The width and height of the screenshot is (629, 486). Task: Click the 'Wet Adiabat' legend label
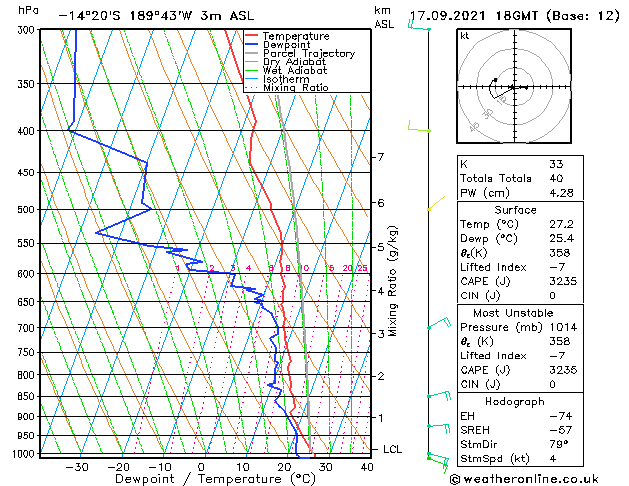click(x=295, y=70)
